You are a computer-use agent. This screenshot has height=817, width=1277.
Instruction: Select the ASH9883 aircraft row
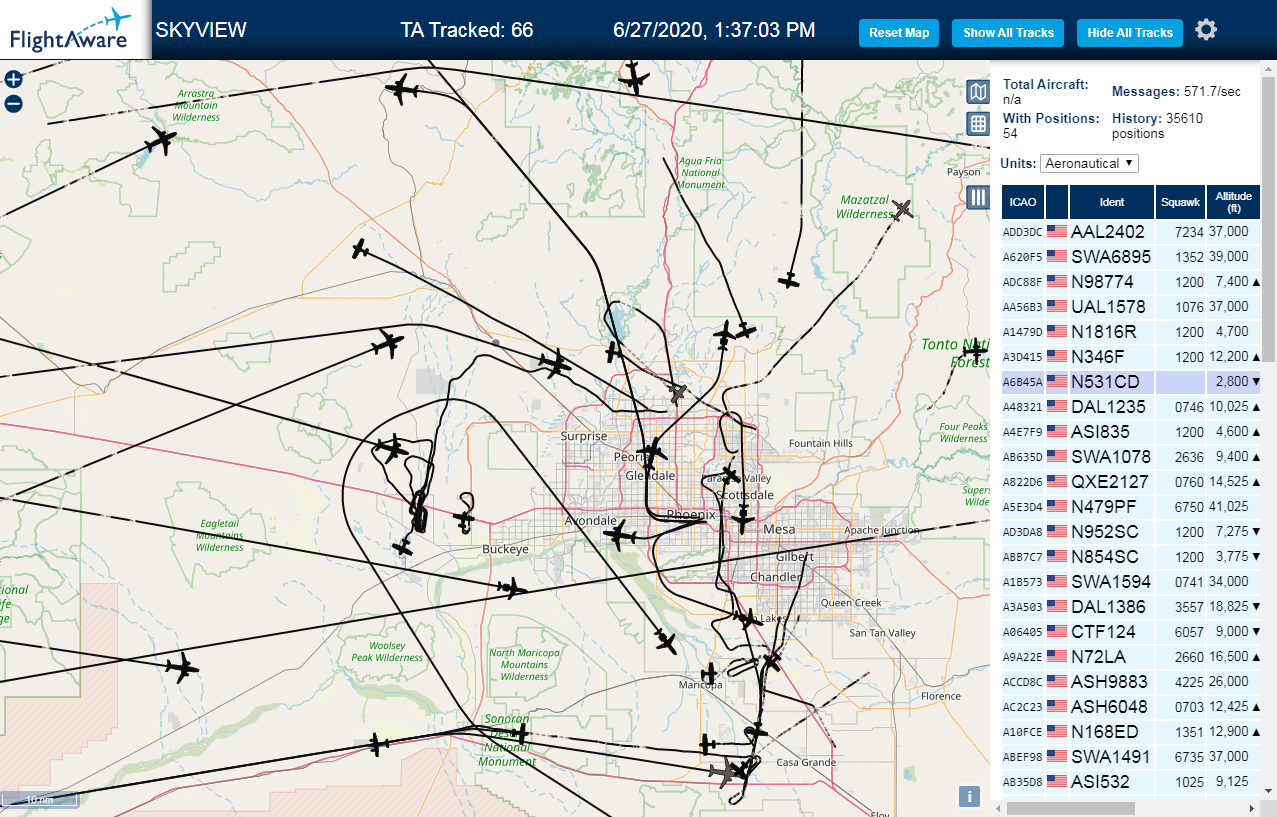[1132, 682]
